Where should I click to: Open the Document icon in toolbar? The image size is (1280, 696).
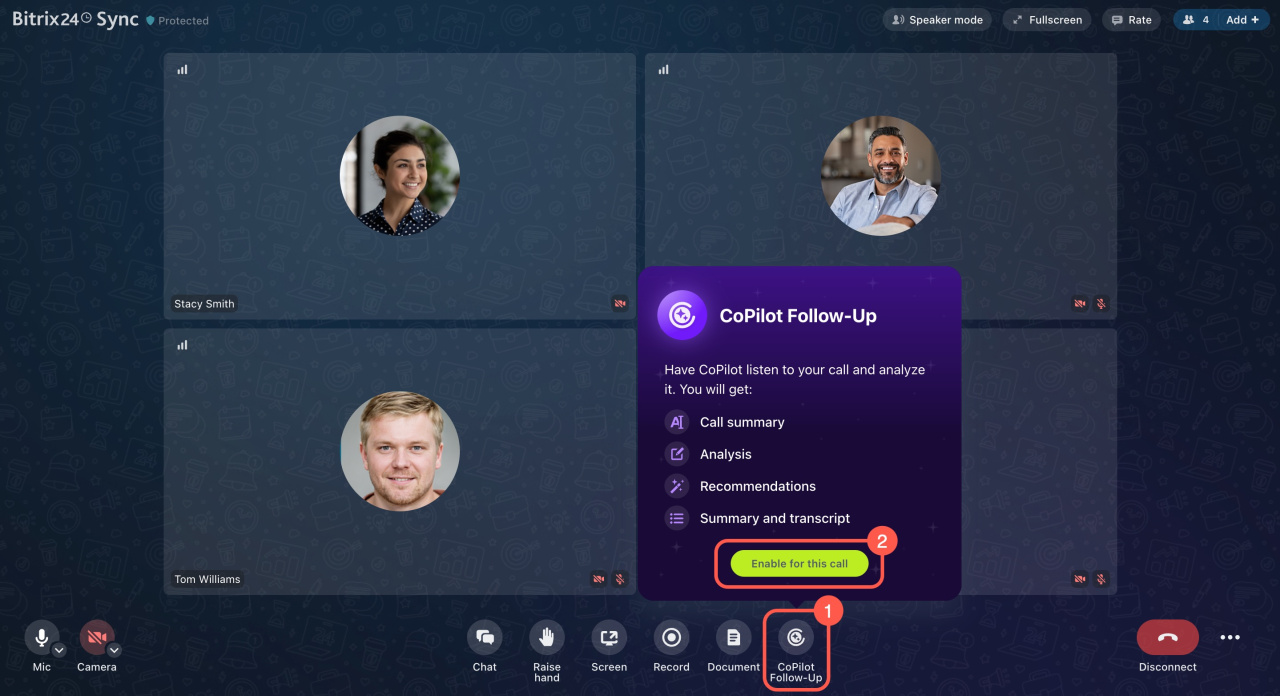[733, 637]
